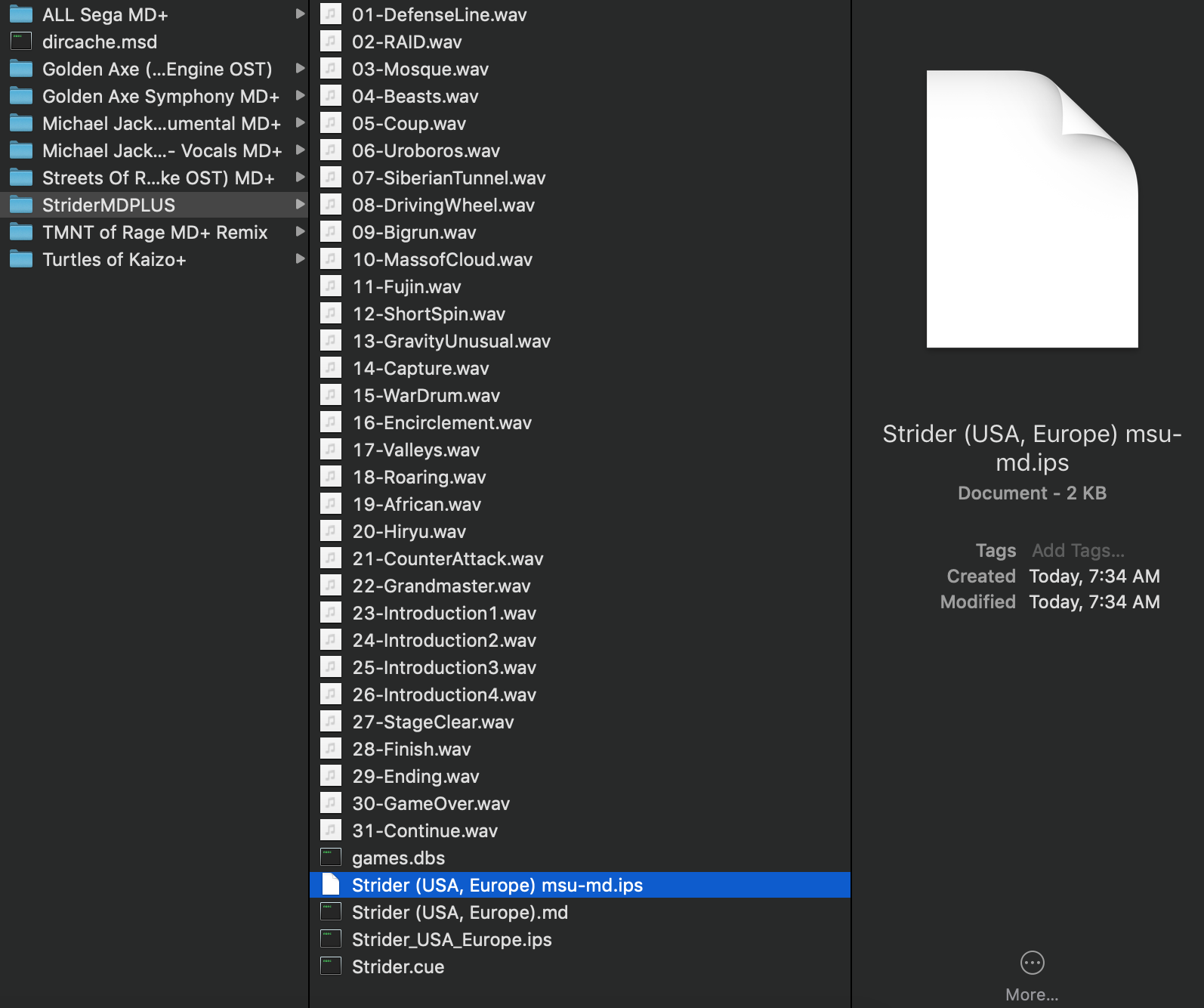Click the audio icon for 16-Encirclement.wav
This screenshot has height=1008, width=1204.
click(331, 422)
